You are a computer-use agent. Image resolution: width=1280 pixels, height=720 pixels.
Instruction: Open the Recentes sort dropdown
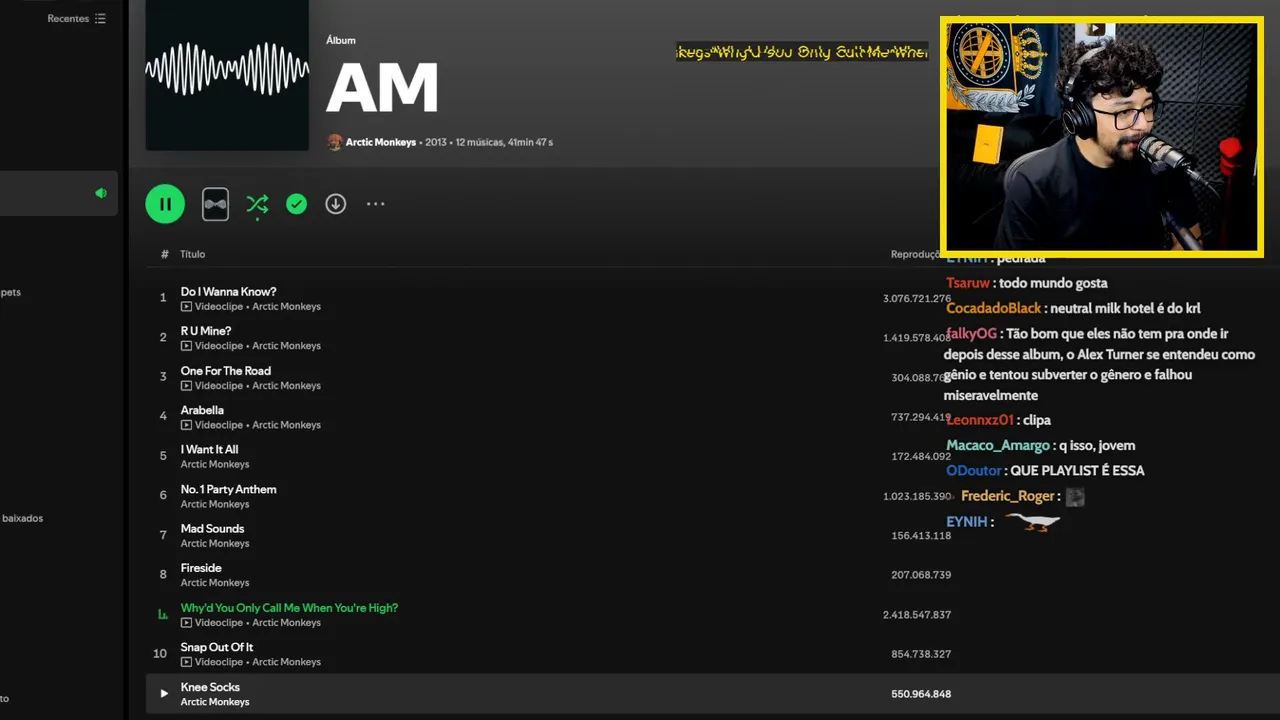coord(76,19)
